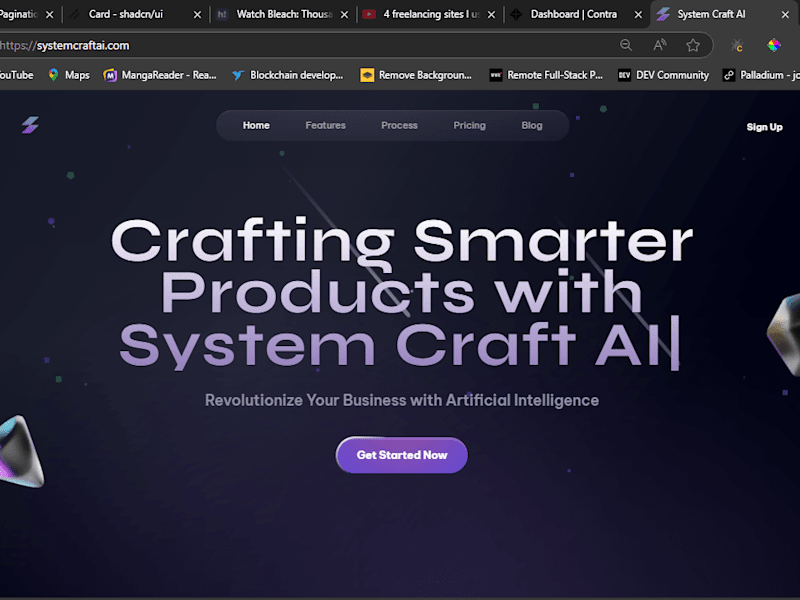
Task: Click the colorful Copilot icon in toolbar
Action: pos(773,45)
